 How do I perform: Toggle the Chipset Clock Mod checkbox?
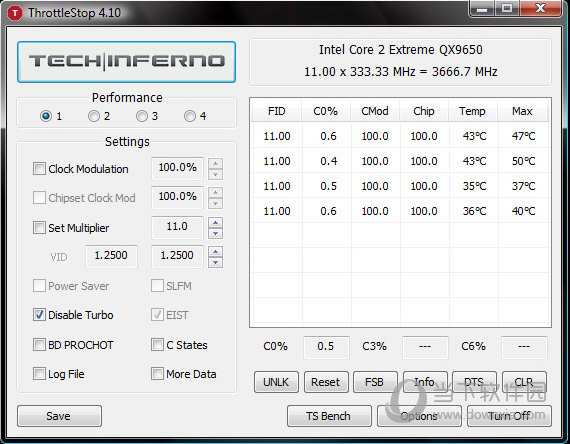[39, 198]
